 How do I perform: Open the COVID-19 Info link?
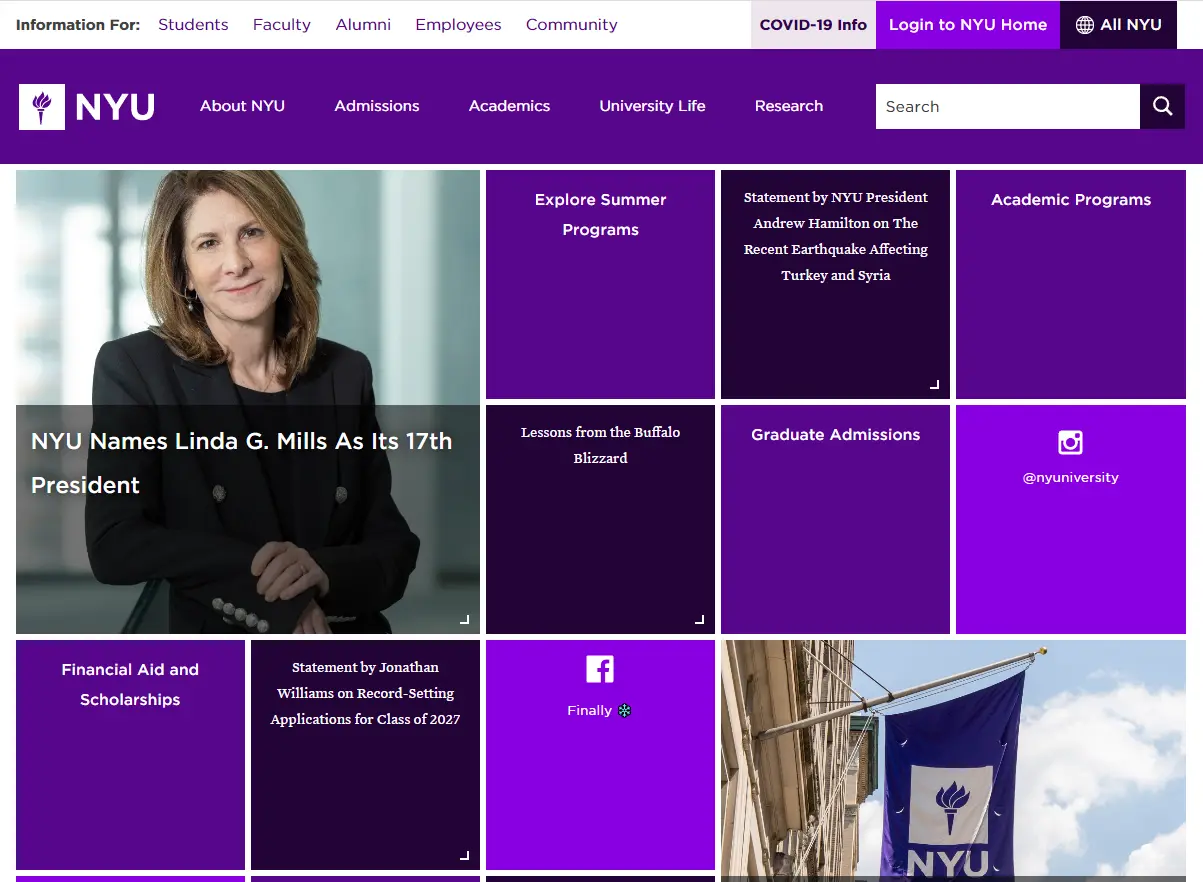(813, 25)
